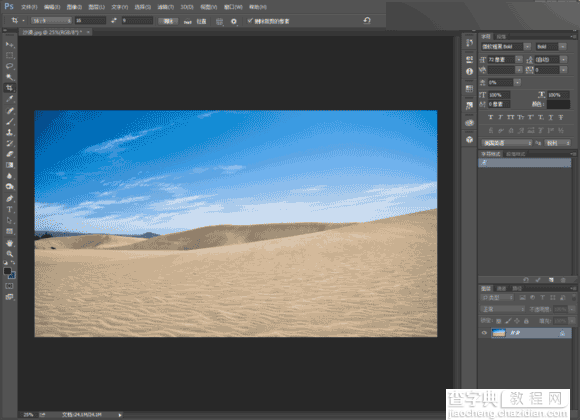Toggle delete cropped pixels checkbox
Screen dimensions: 580x420
tap(250, 21)
